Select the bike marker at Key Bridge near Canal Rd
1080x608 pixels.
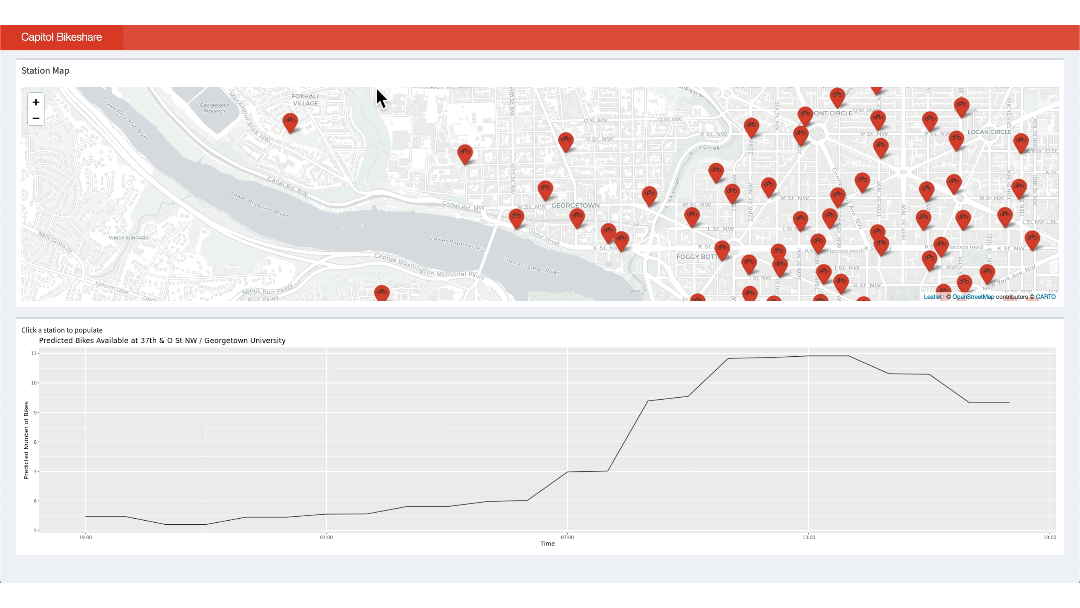tap(516, 217)
